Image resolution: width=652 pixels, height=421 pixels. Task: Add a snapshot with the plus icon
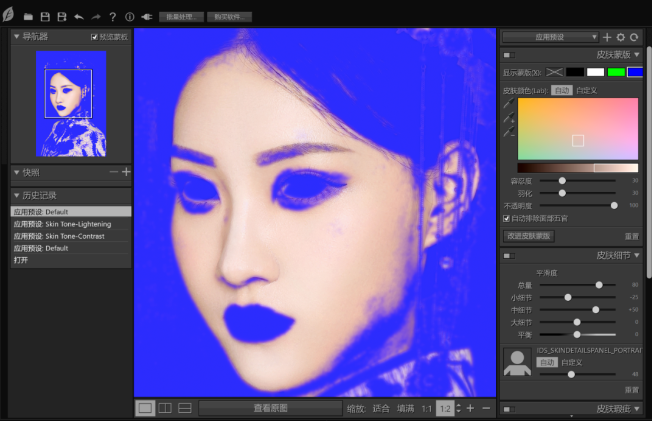coord(126,172)
